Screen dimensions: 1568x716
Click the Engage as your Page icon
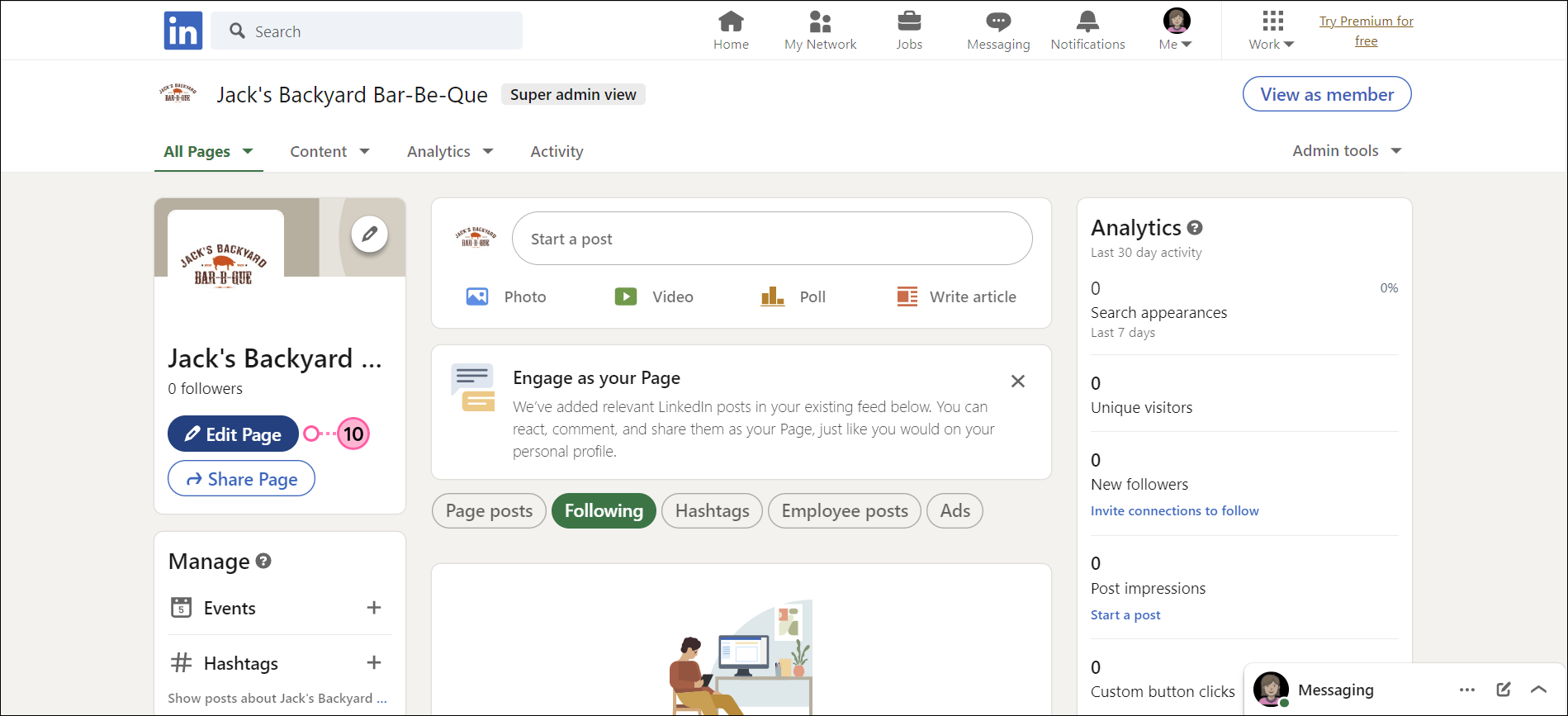tap(473, 387)
